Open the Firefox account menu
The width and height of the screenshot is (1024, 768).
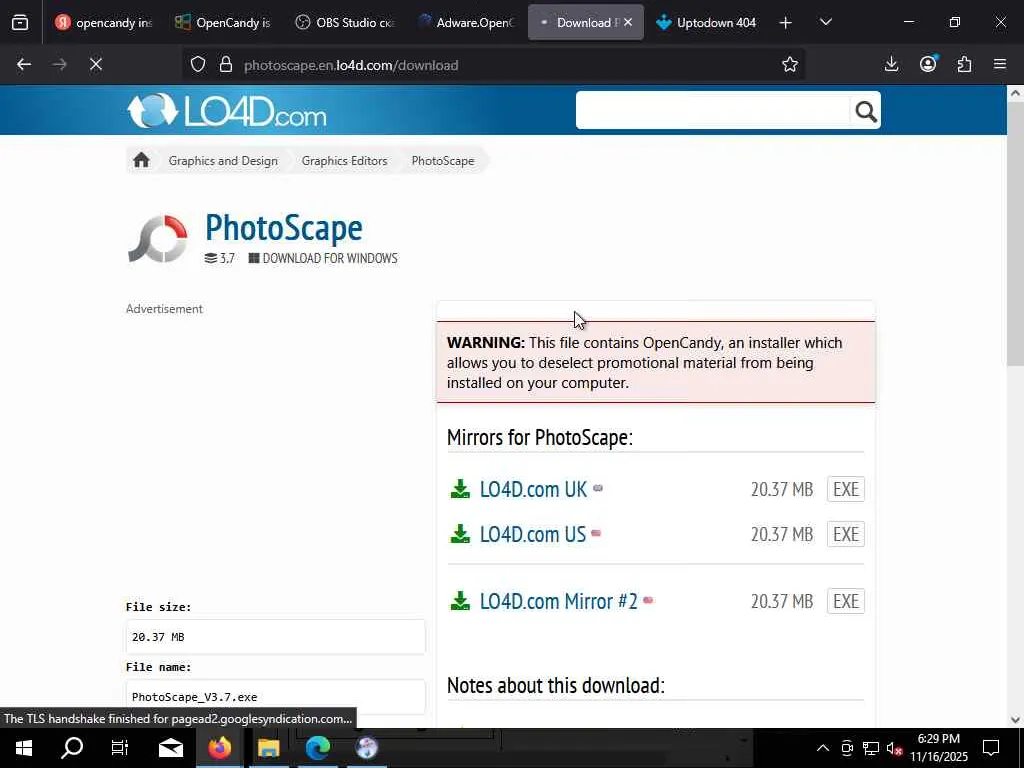pyautogui.click(x=928, y=65)
